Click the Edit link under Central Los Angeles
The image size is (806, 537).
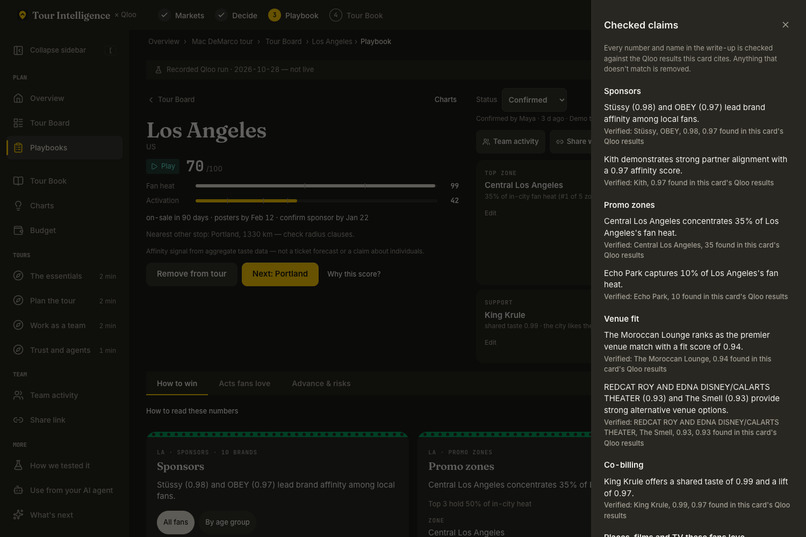[490, 213]
